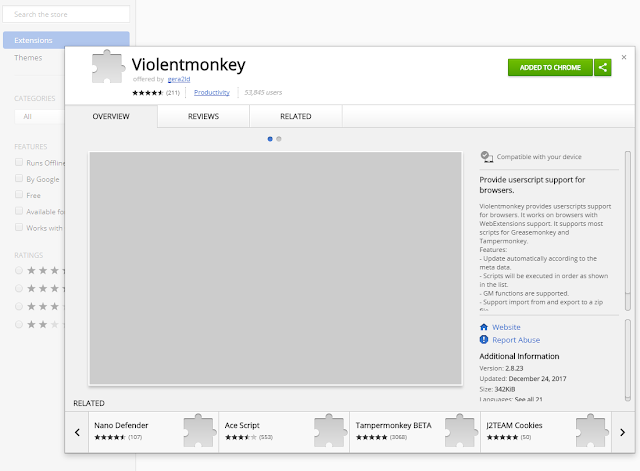Select Themes in the store sidebar
Viewport: 640px width, 471px height.
click(28, 58)
